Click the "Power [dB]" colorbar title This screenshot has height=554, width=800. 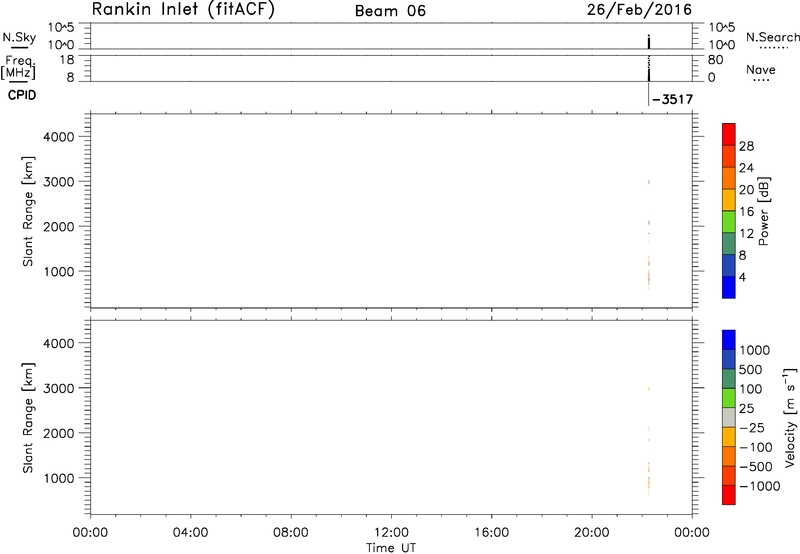tap(763, 211)
